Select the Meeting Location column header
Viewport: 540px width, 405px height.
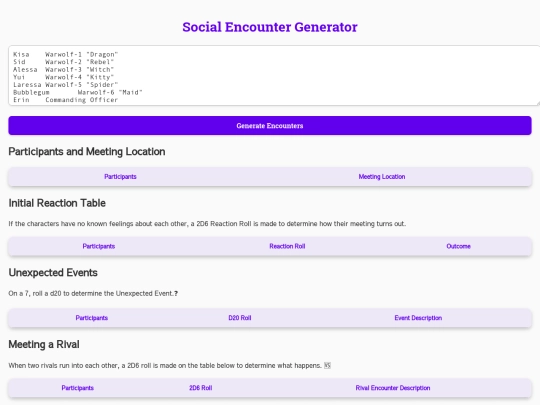(x=382, y=177)
